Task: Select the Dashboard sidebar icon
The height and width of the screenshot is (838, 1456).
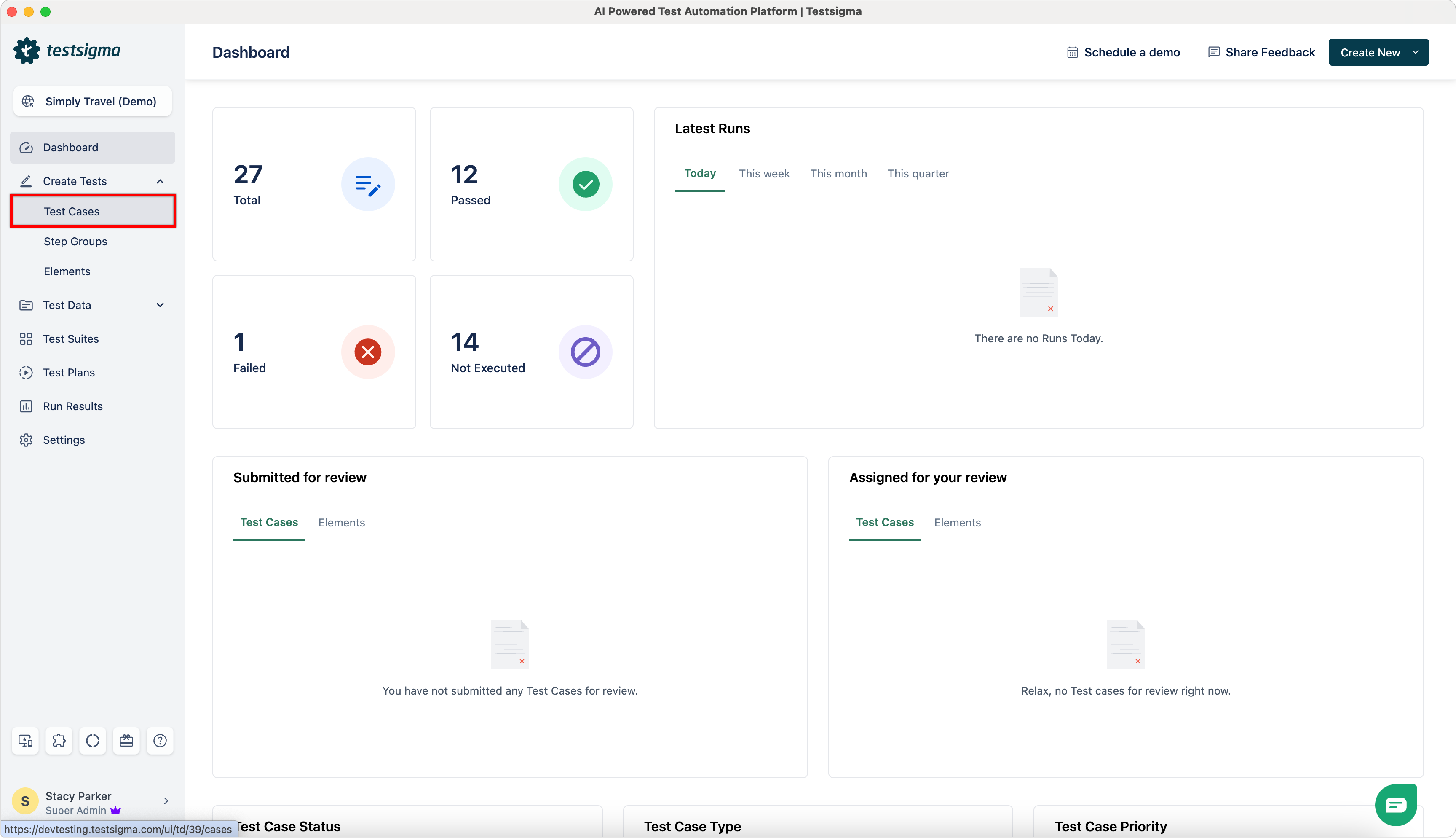Action: point(27,148)
